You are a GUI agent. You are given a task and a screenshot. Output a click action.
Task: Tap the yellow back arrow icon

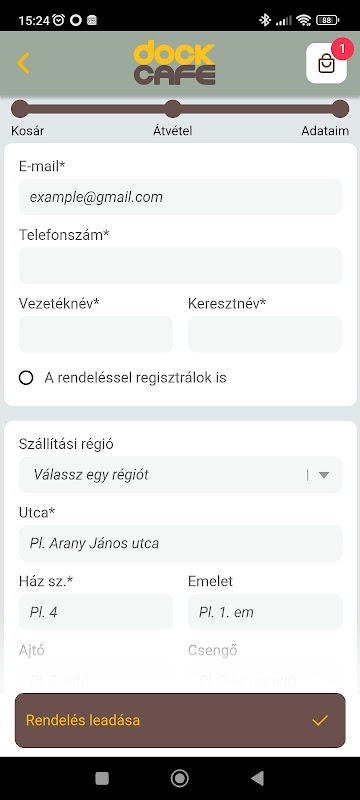[x=23, y=63]
